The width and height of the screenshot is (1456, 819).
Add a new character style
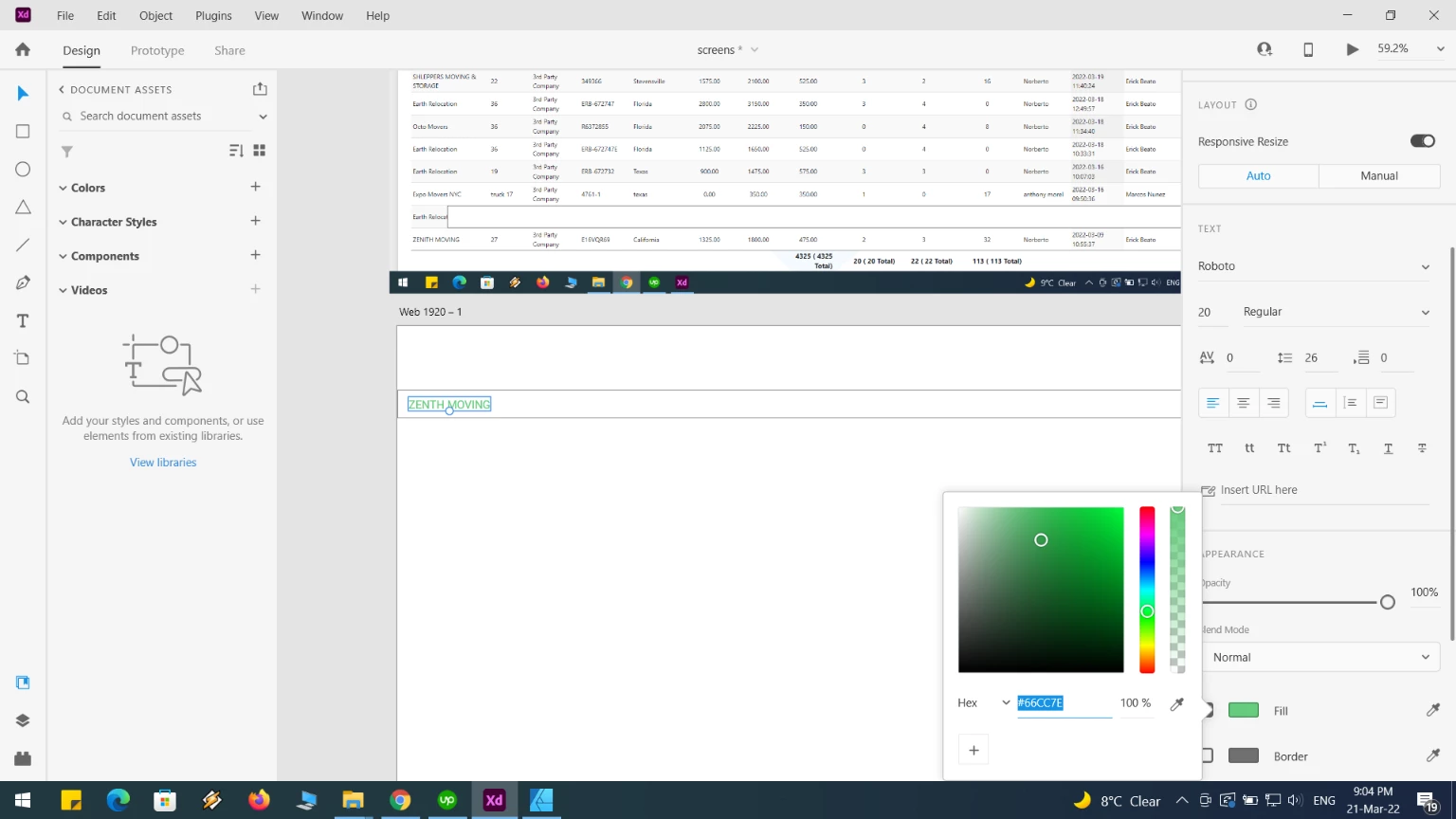pos(255,221)
